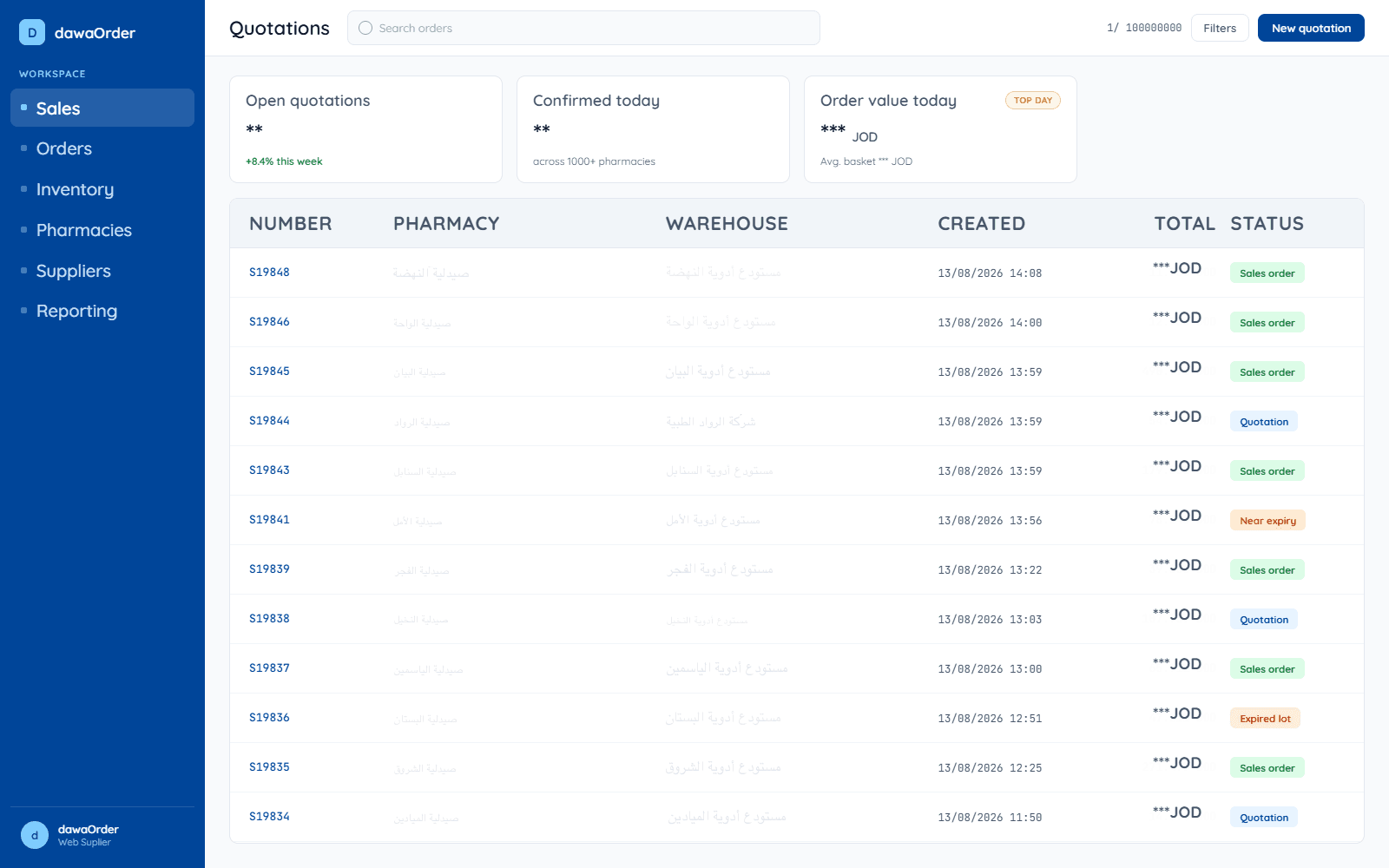Click the Quotation status on S19844
The width and height of the screenshot is (1389, 868).
[x=1264, y=422]
